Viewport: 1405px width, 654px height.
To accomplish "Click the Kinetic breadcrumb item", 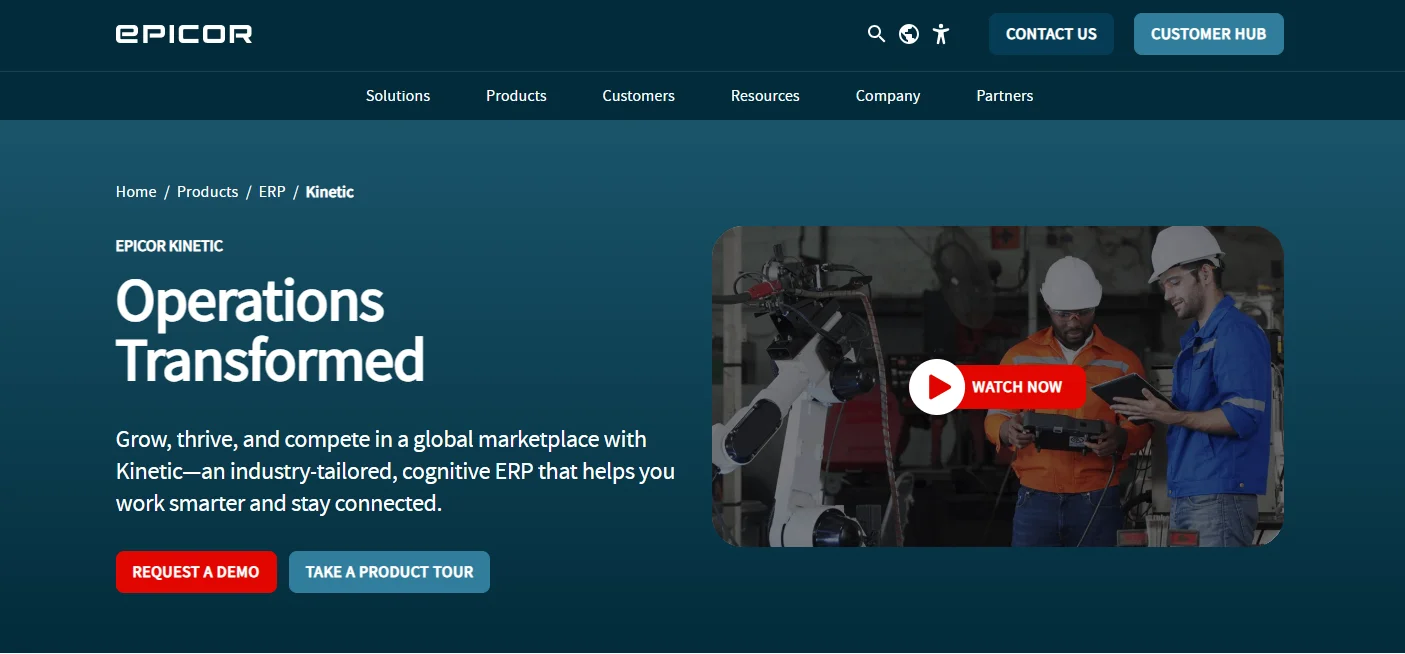I will coord(330,192).
